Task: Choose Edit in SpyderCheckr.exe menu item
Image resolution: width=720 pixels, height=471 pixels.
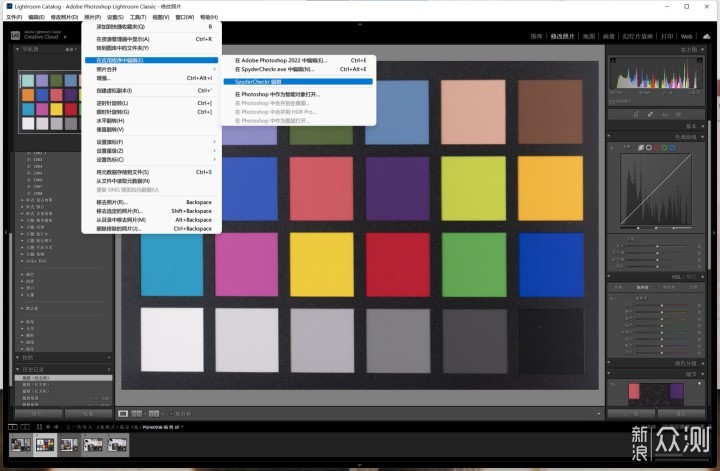Action: (x=298, y=69)
